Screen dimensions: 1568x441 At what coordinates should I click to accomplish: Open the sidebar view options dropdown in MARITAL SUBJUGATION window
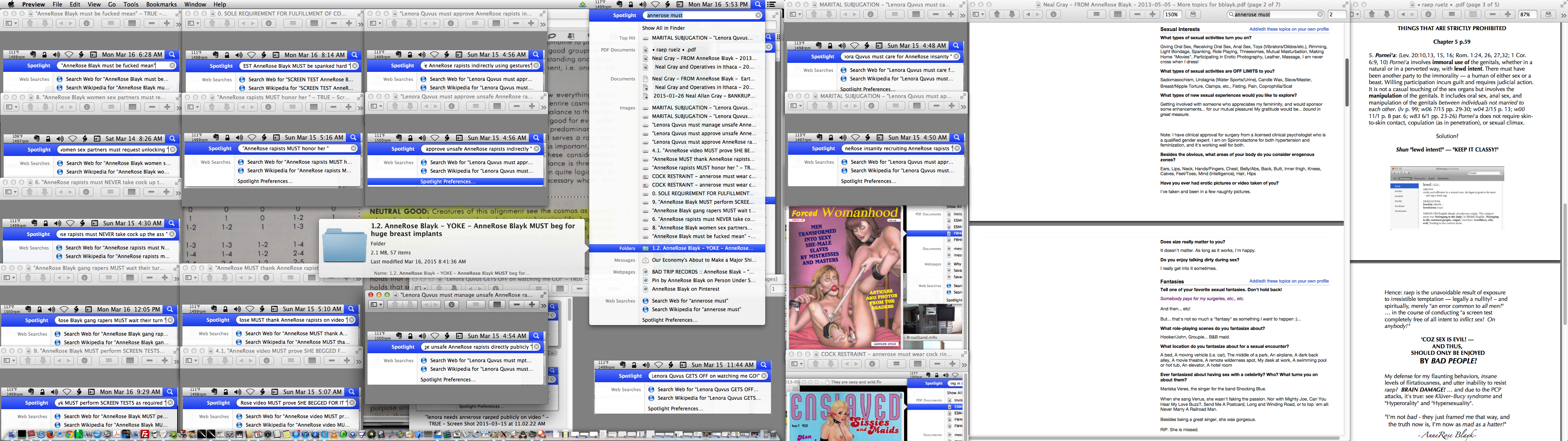(800, 15)
